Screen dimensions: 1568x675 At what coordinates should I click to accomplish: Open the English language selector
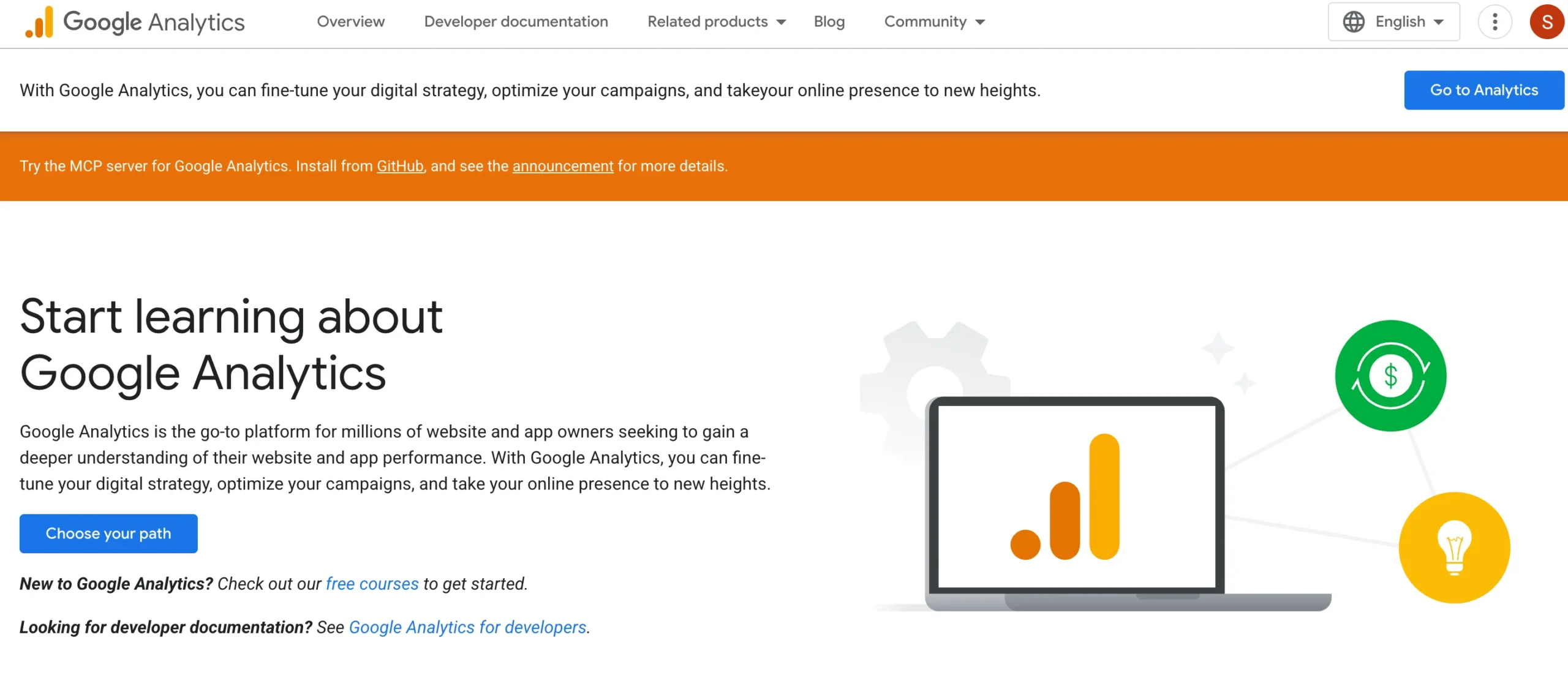click(1393, 21)
